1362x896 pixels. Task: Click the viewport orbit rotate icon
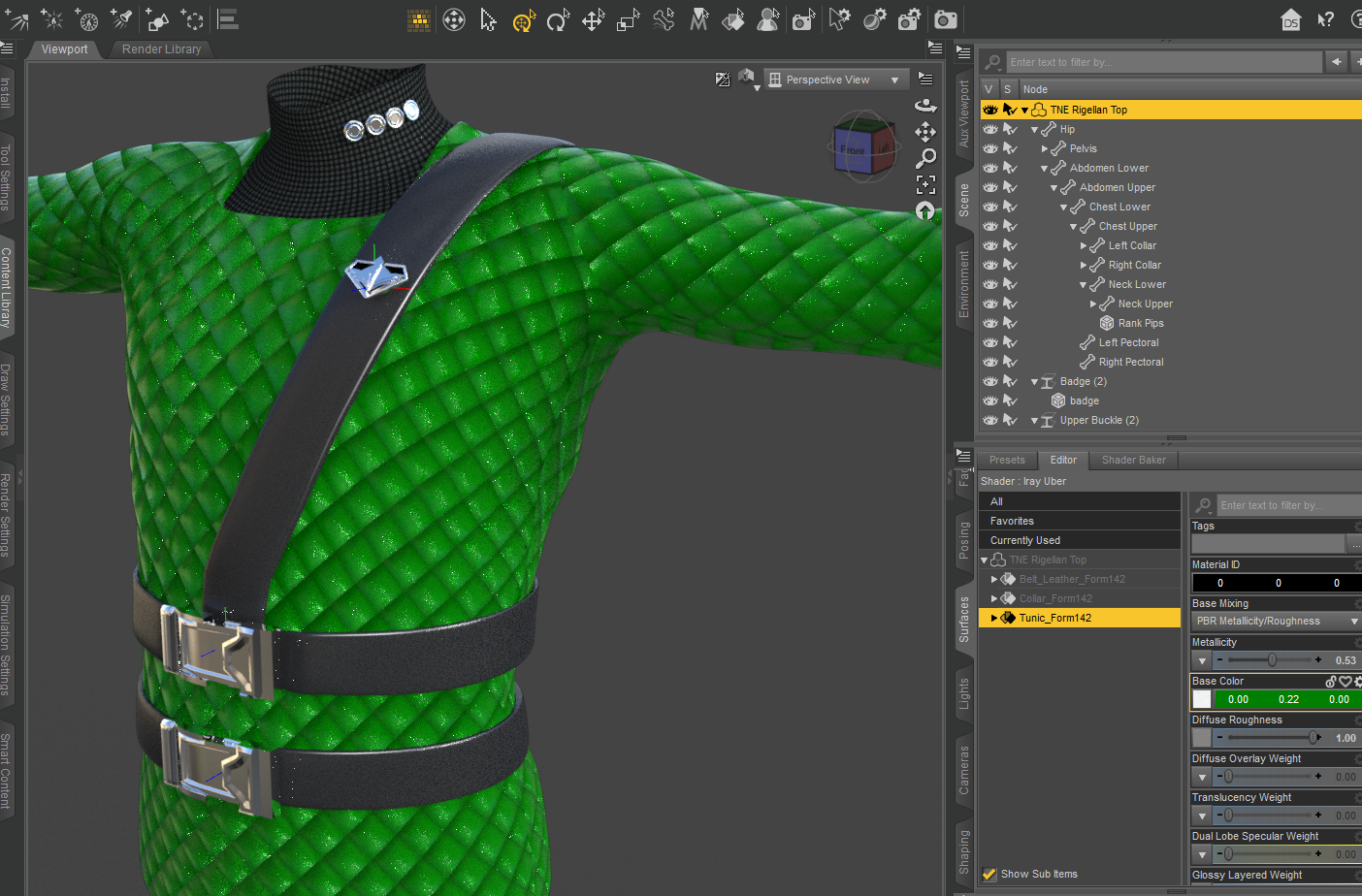(925, 105)
